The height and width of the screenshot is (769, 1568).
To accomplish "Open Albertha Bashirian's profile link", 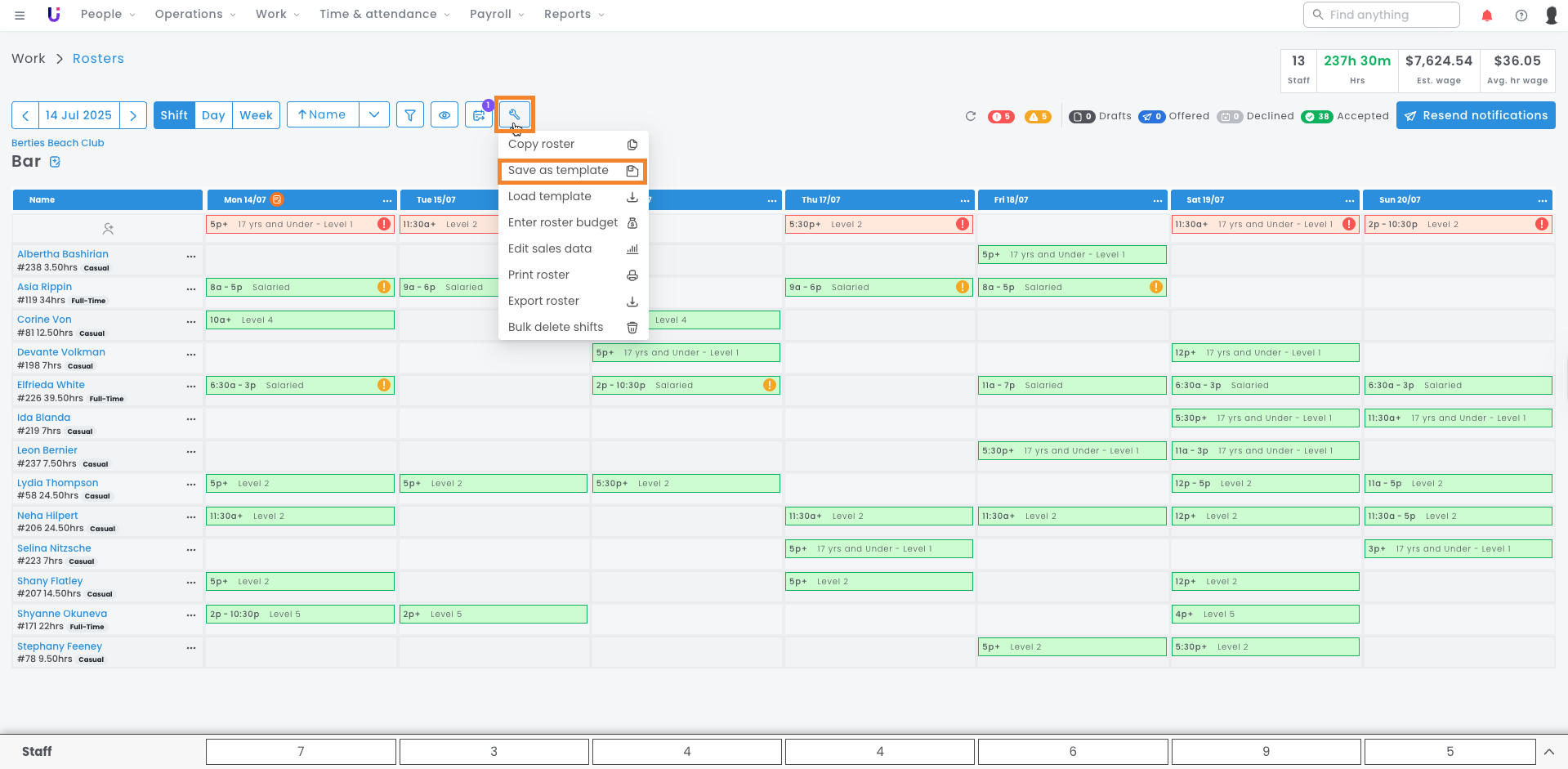I will pos(63,254).
